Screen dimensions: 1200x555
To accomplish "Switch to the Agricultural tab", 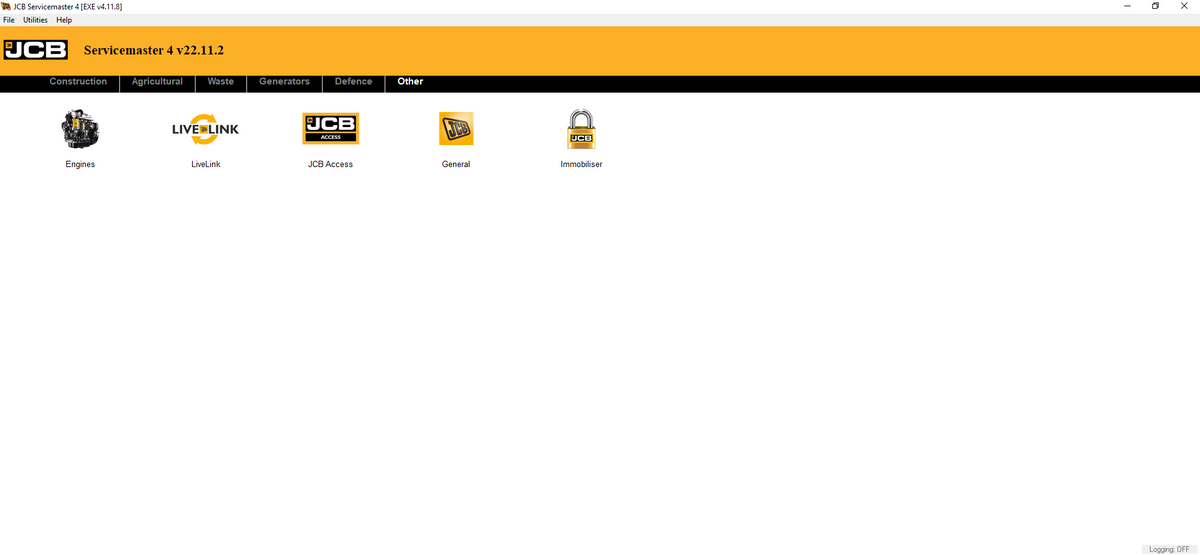I will tap(157, 82).
